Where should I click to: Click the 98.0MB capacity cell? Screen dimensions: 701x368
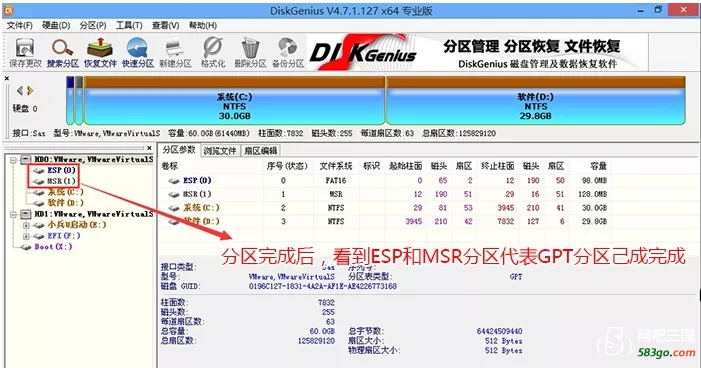(x=594, y=181)
